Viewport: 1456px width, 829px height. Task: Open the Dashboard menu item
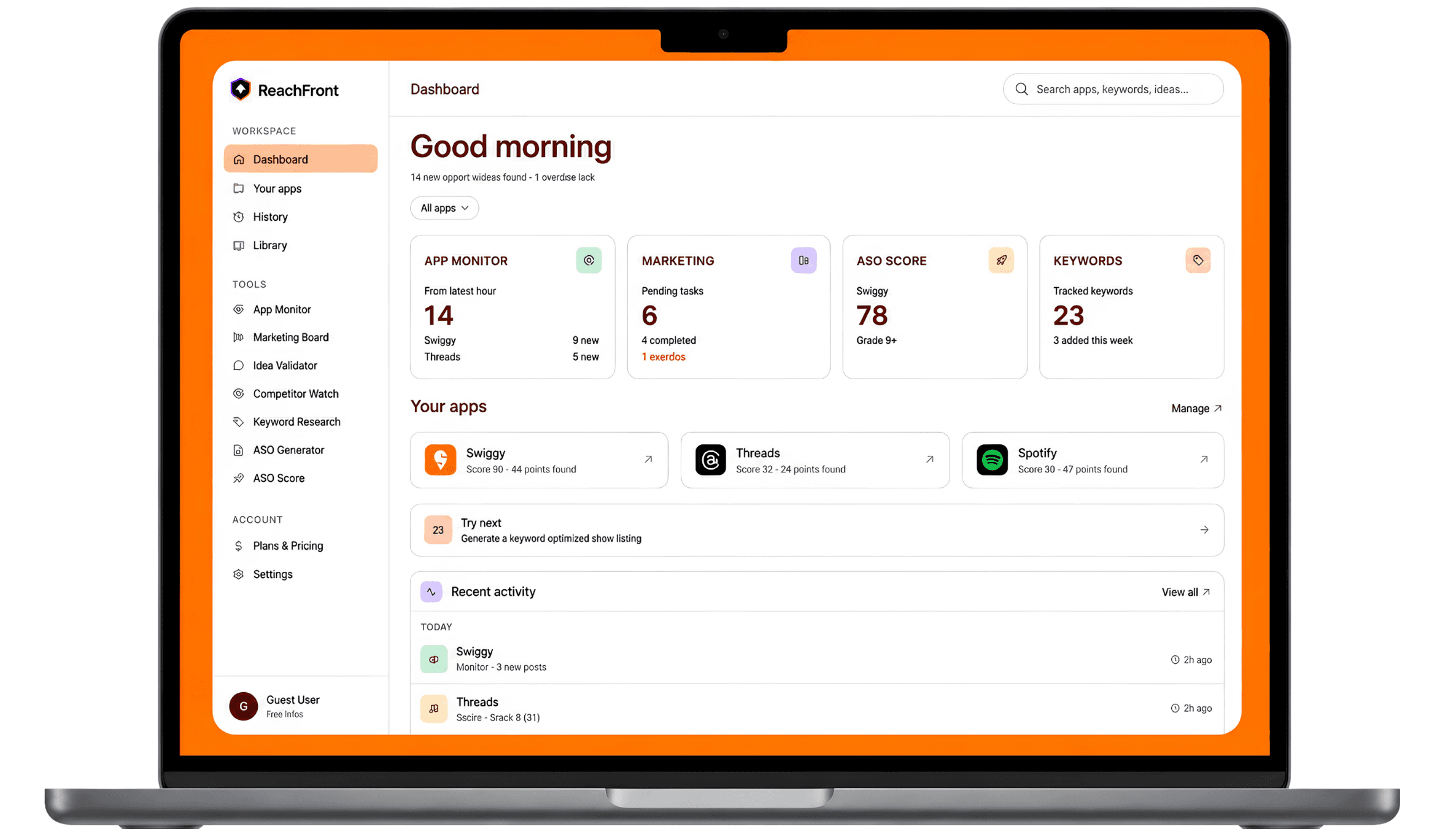coord(301,160)
